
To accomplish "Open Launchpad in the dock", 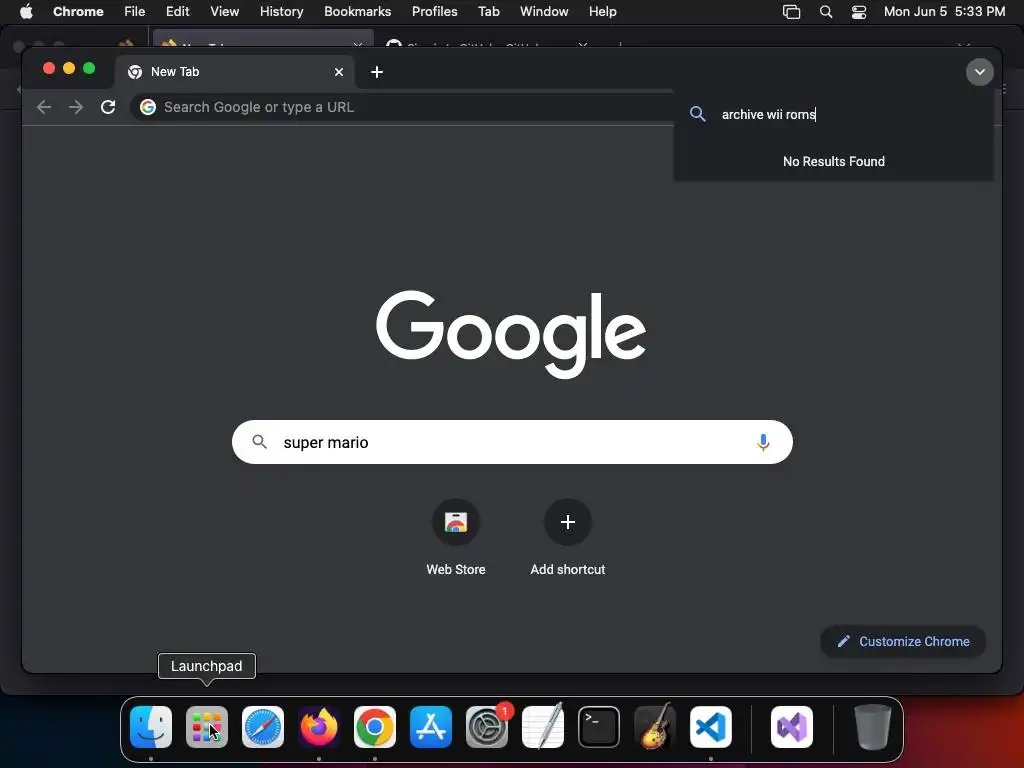I will 207,727.
